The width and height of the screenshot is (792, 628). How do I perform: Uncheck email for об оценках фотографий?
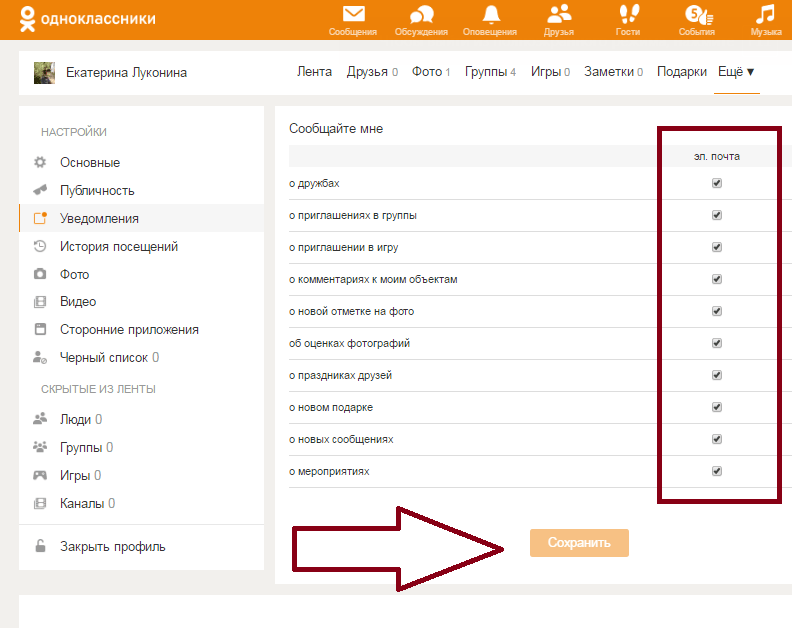[x=717, y=343]
